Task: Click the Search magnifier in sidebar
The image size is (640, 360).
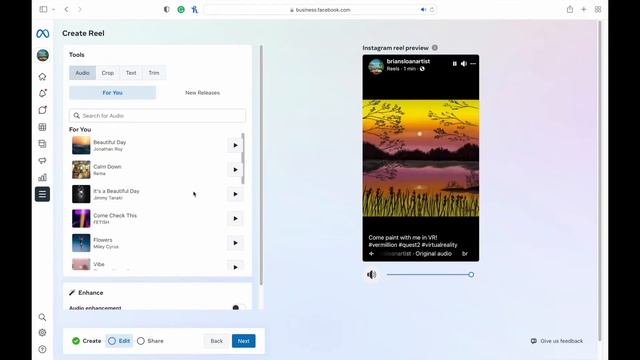Action: pyautogui.click(x=42, y=317)
